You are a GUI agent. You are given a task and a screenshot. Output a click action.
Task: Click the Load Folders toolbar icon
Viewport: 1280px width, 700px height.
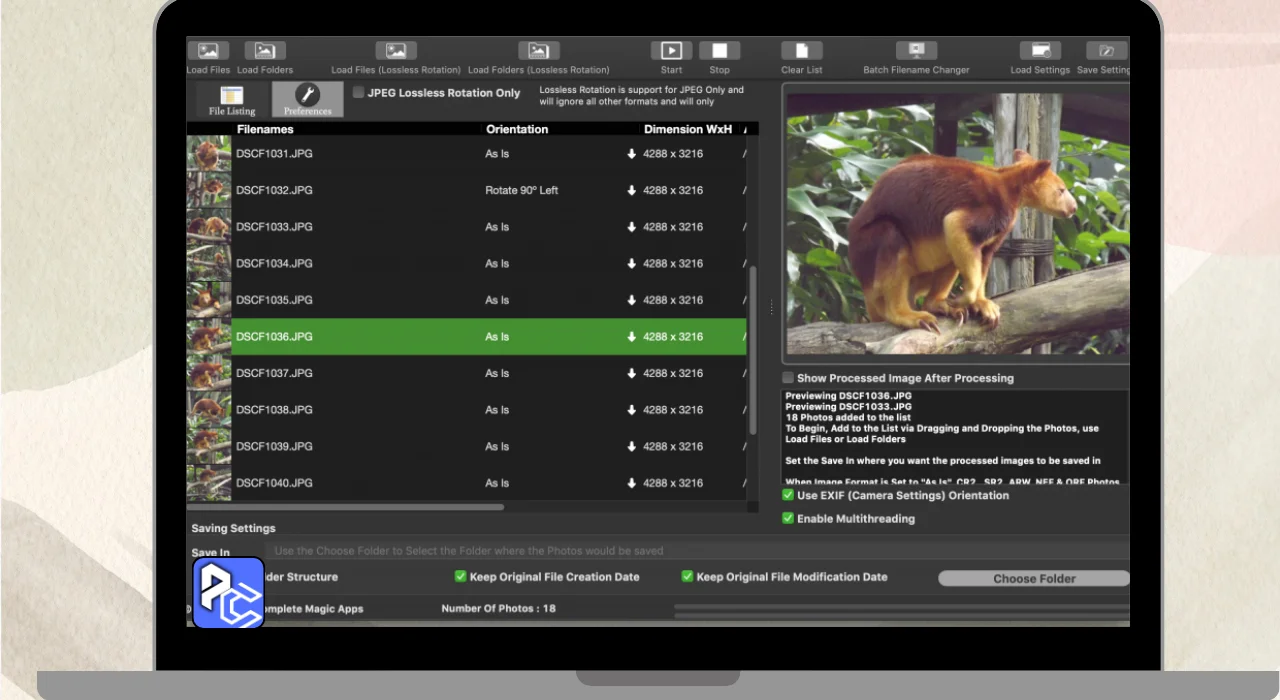point(265,51)
